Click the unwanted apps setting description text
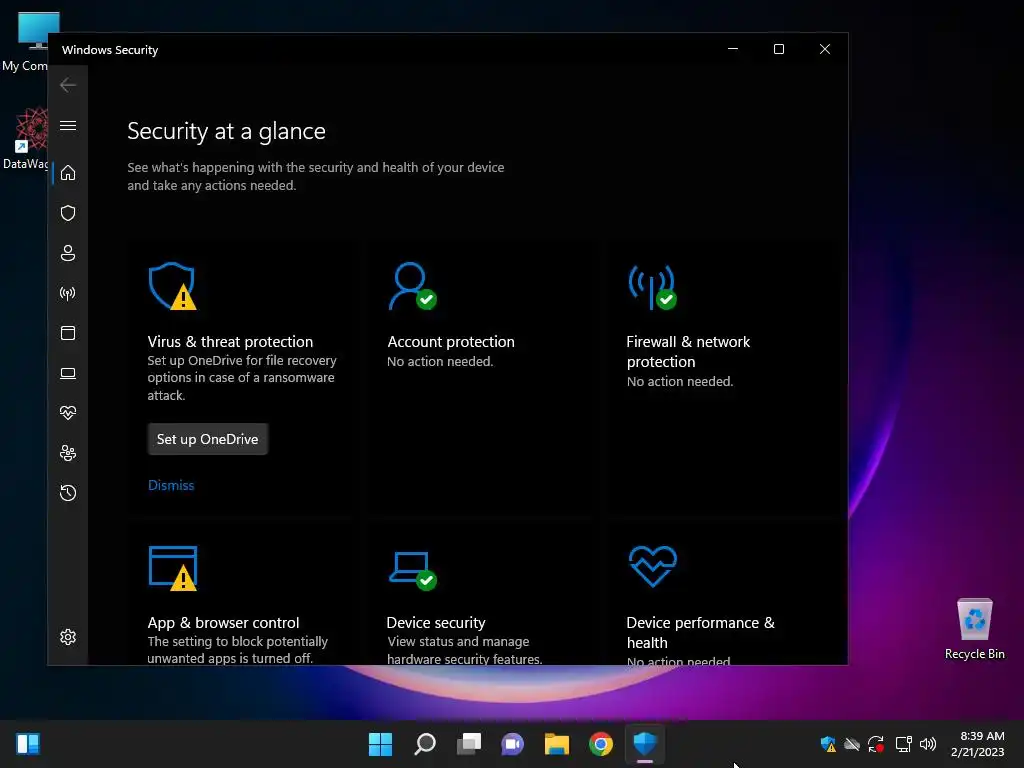The height and width of the screenshot is (768, 1024). click(x=238, y=650)
